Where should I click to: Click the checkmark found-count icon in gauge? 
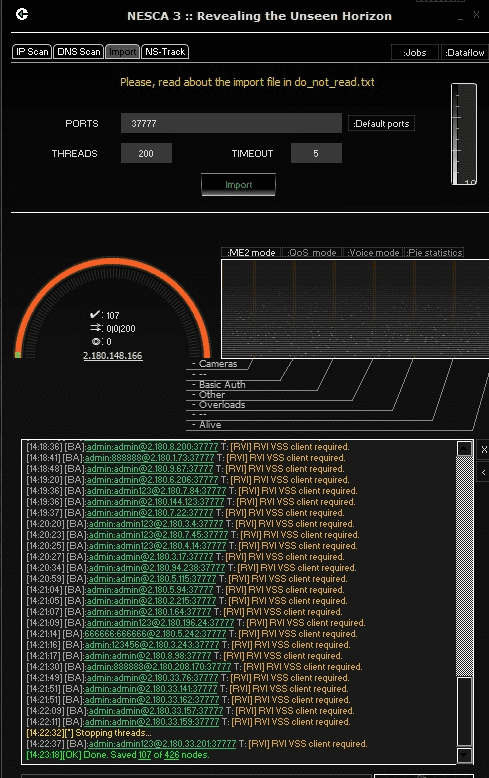tap(95, 315)
